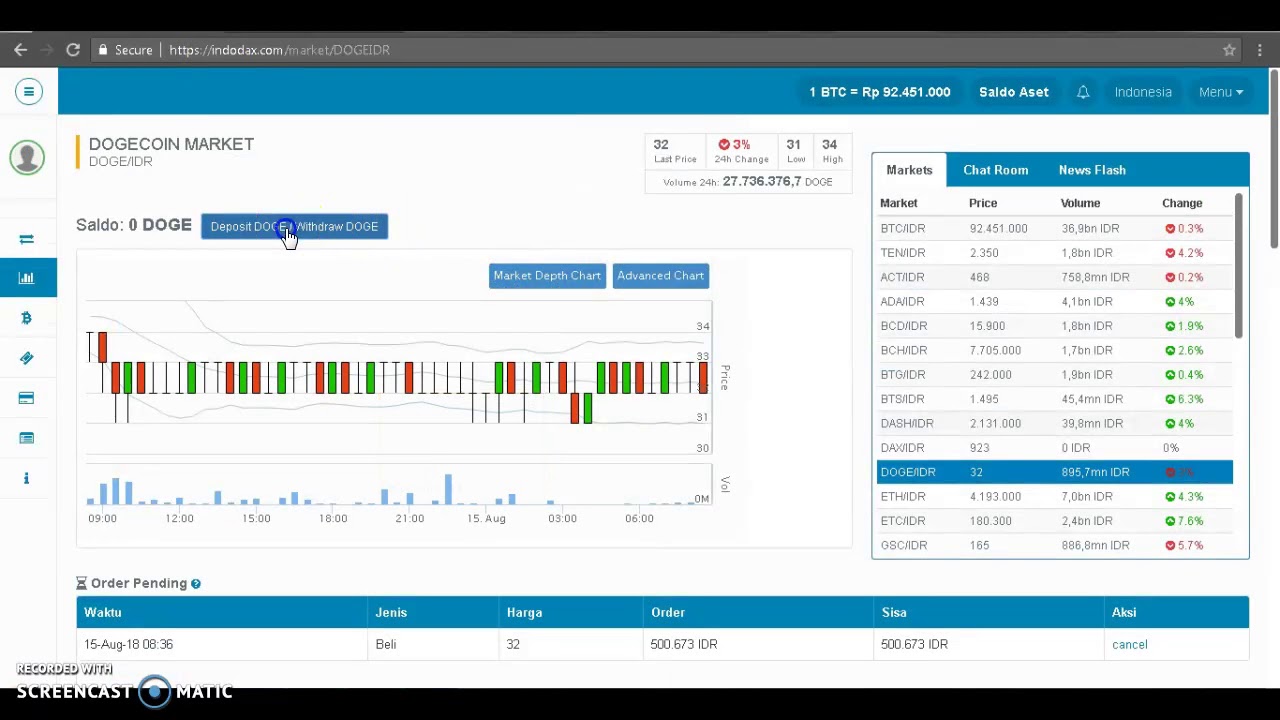Select the BTG/IDR market row
Viewport: 1280px width, 720px height.
click(1055, 374)
